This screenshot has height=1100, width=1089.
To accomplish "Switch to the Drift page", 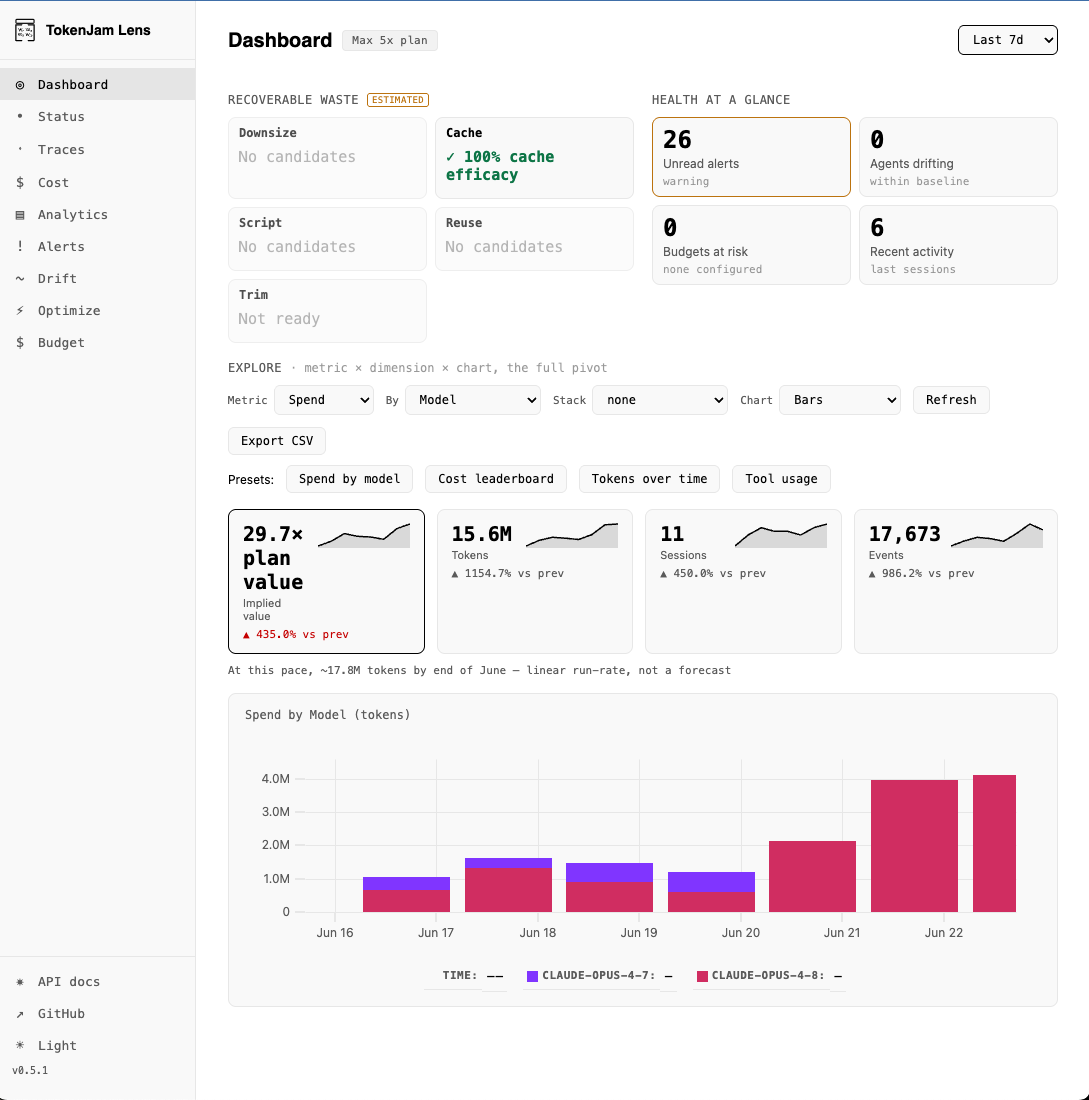I will point(98,279).
